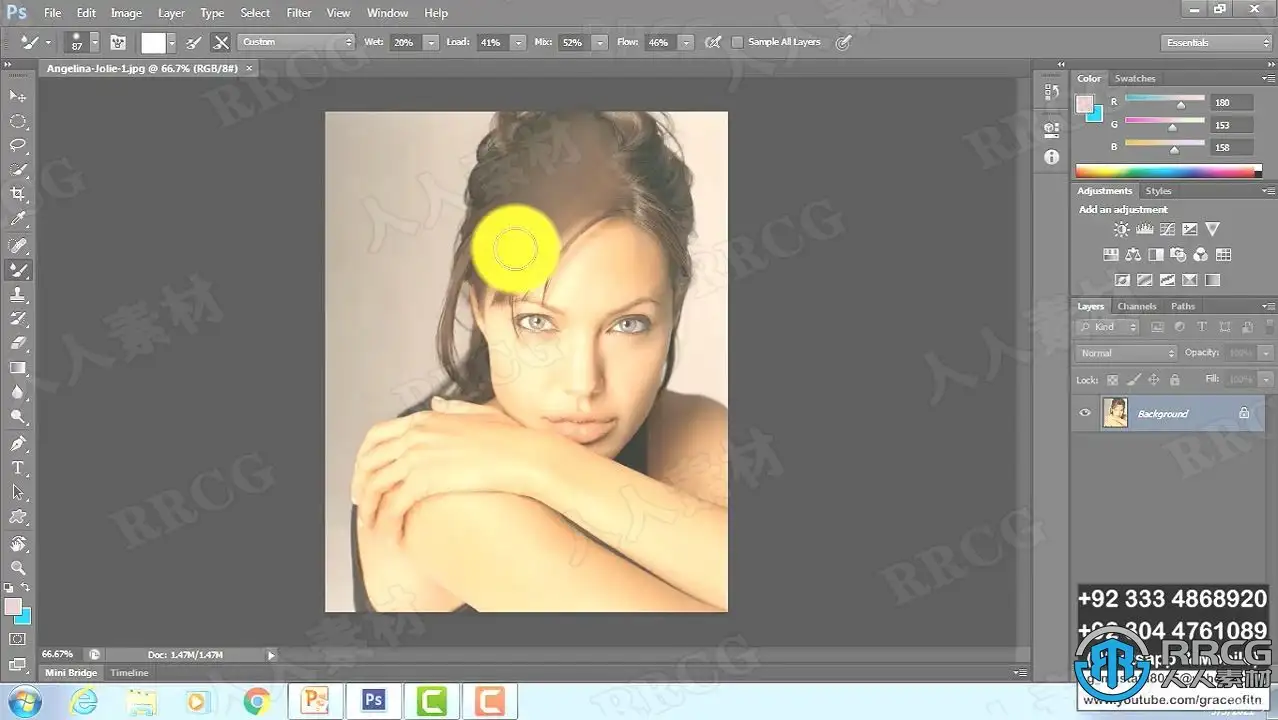Image resolution: width=1278 pixels, height=720 pixels.
Task: Open the Timeline tab
Action: tap(129, 673)
